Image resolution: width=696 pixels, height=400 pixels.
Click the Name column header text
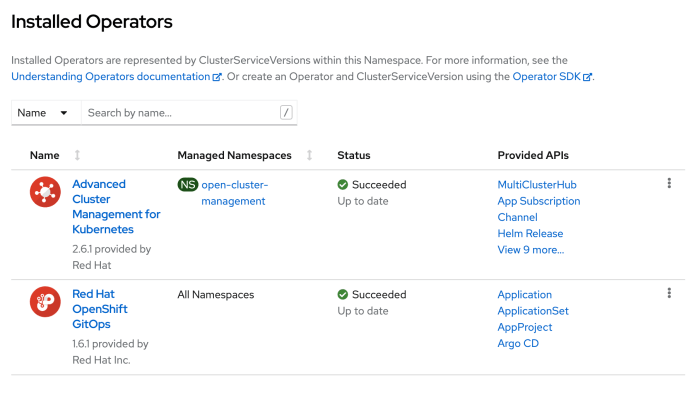(44, 155)
